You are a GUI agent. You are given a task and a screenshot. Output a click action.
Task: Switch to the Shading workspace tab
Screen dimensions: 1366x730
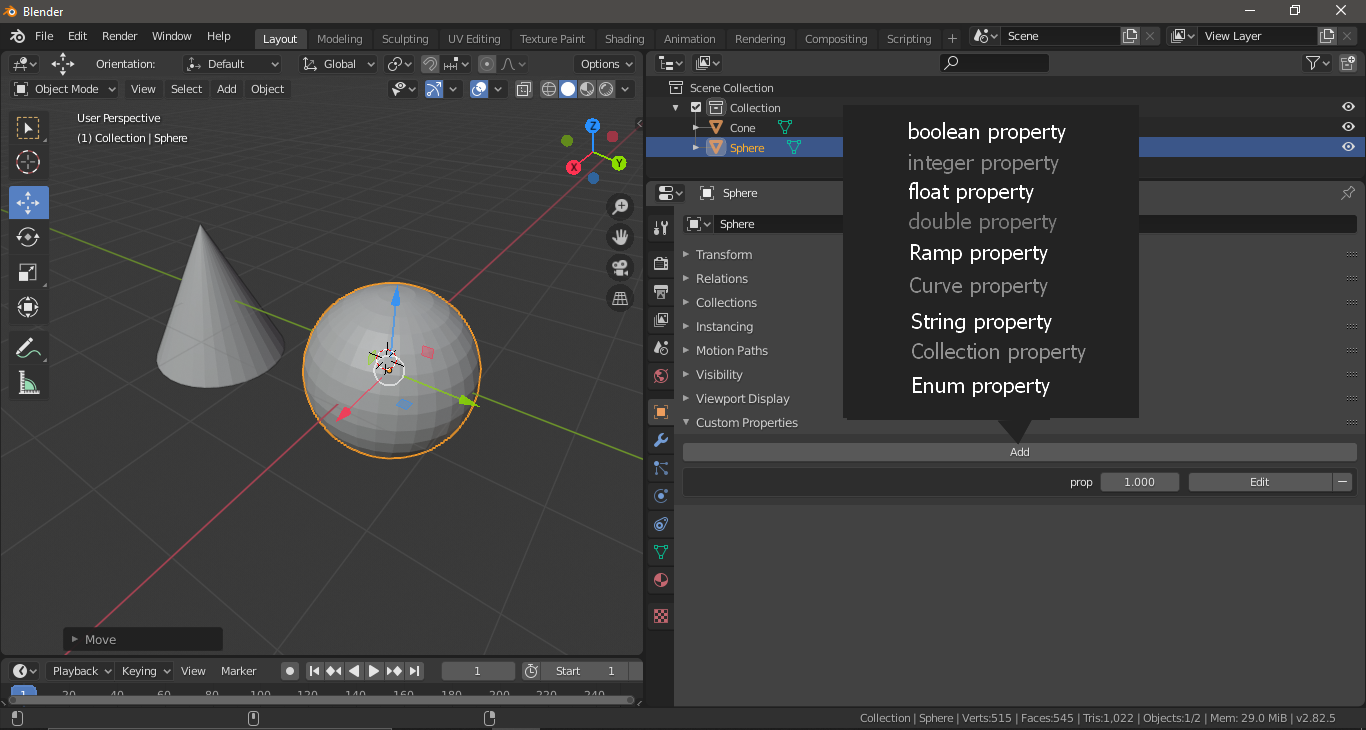[624, 39]
